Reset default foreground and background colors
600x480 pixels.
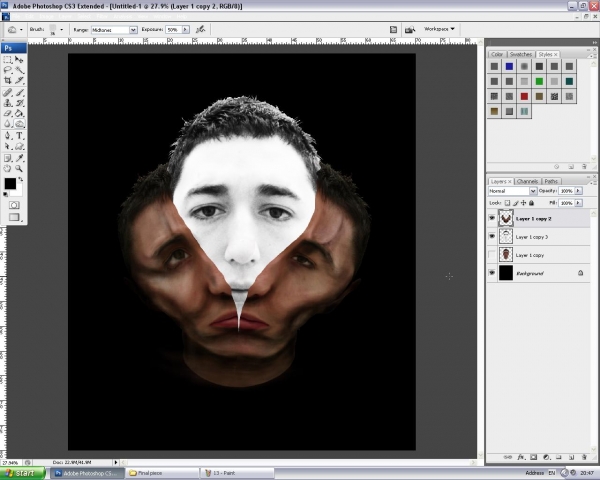point(6,194)
